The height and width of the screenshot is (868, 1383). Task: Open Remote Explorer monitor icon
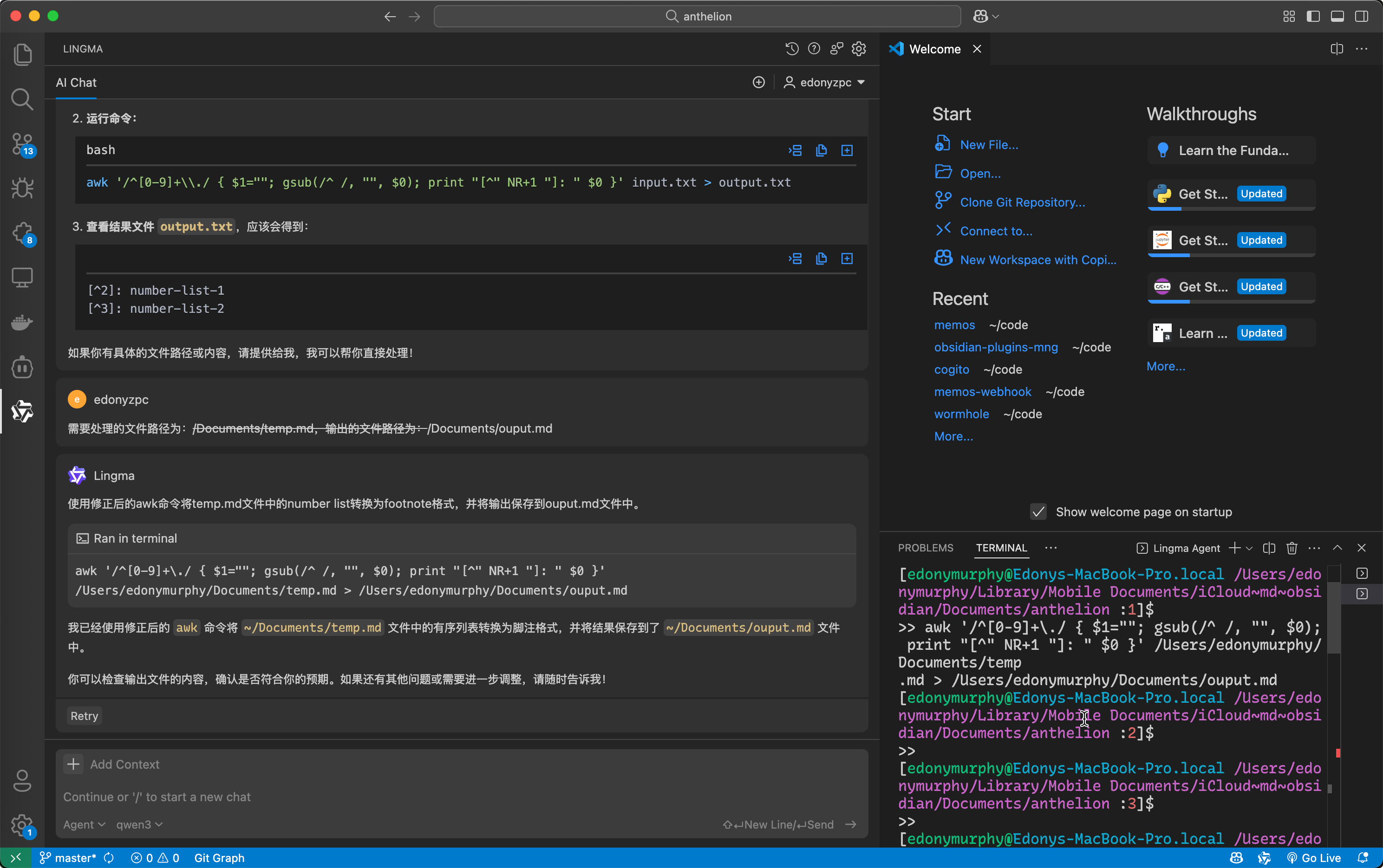click(22, 278)
